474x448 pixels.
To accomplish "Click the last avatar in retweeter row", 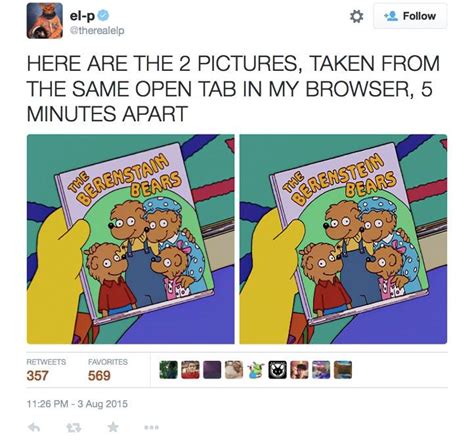I will point(343,370).
